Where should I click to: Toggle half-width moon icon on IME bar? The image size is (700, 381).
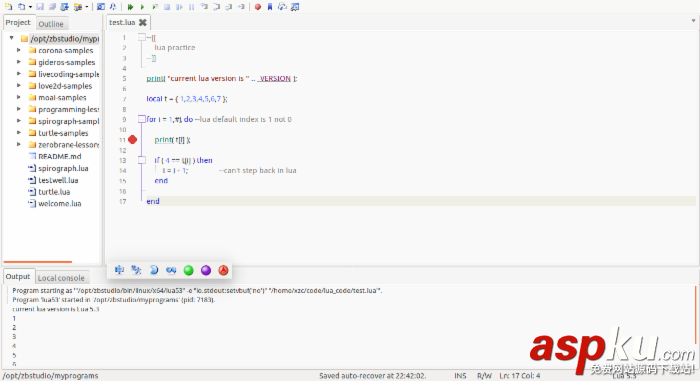tap(154, 270)
